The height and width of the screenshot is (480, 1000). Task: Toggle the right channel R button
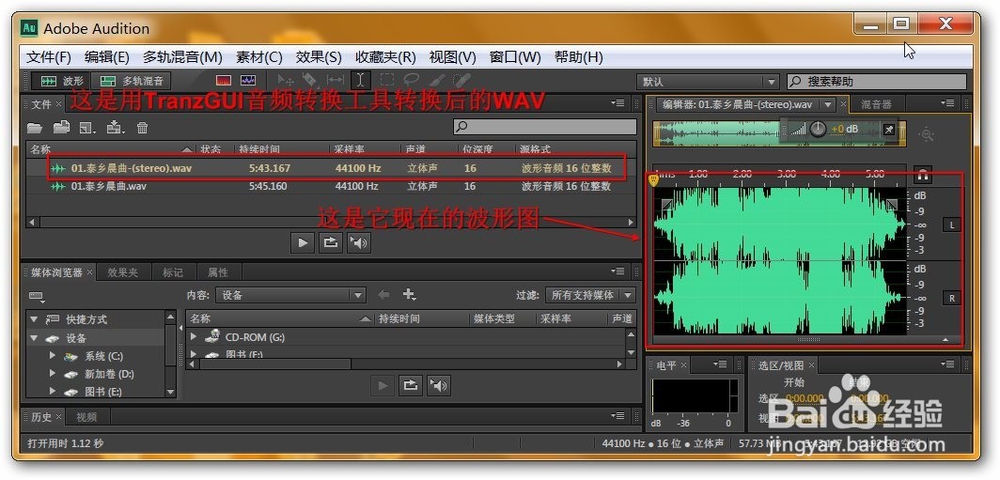point(952,298)
